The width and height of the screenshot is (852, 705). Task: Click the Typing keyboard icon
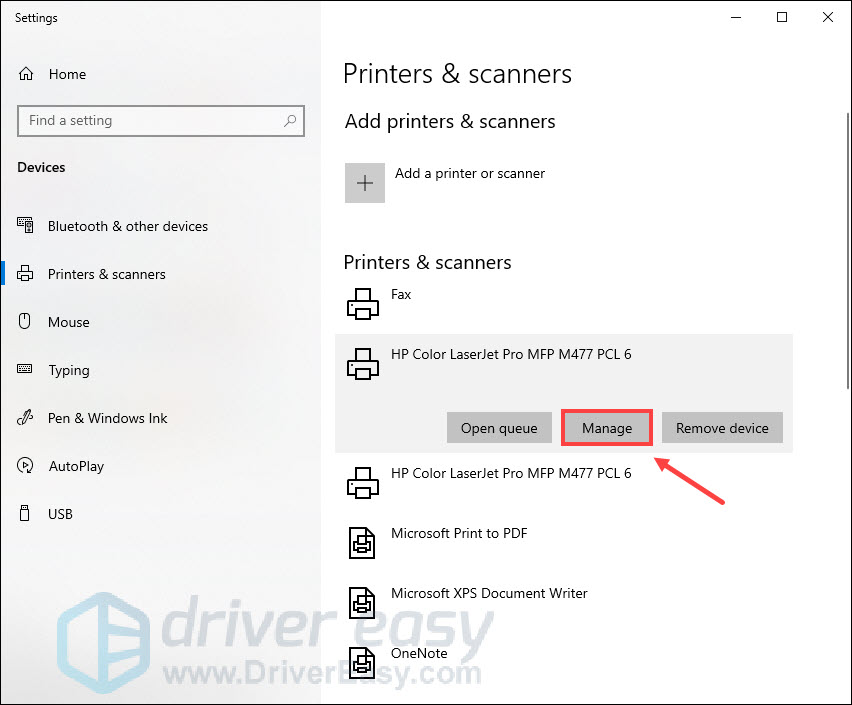click(26, 370)
